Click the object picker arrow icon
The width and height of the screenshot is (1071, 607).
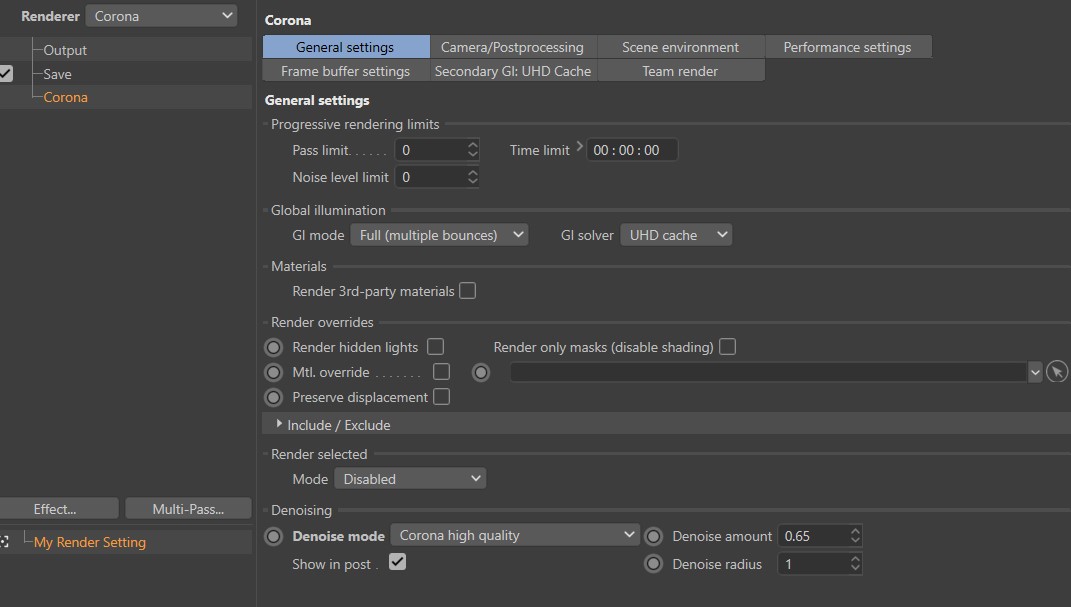(x=1057, y=372)
